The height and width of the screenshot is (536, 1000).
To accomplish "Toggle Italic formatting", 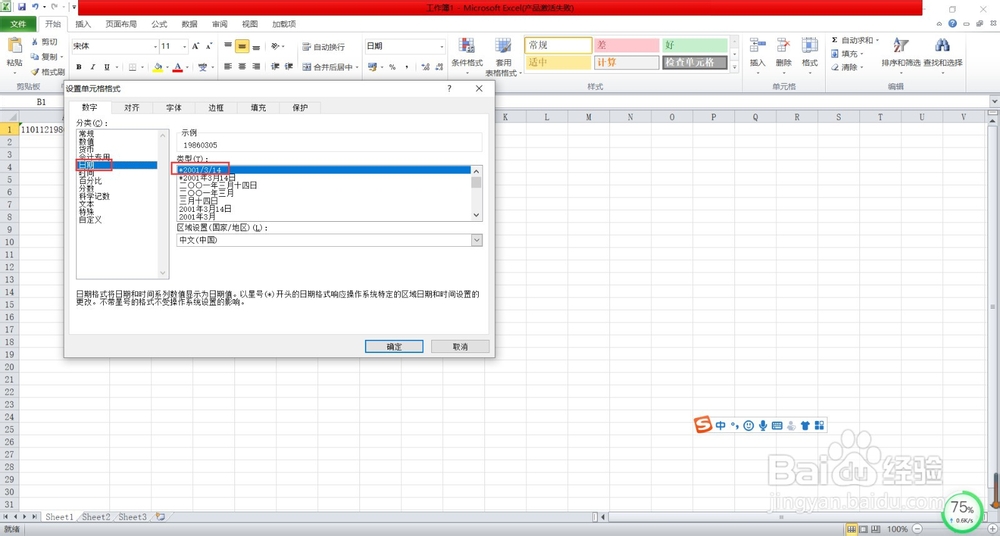I will tap(93, 67).
